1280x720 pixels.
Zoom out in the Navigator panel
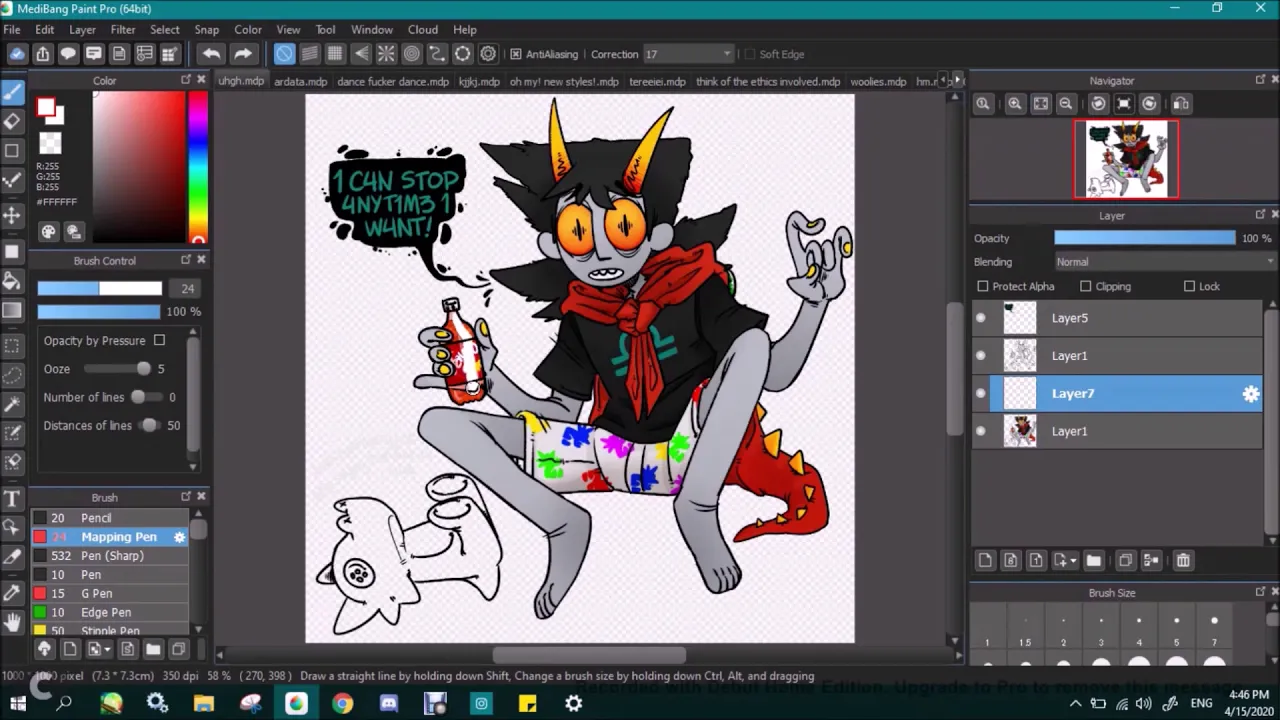1066,103
